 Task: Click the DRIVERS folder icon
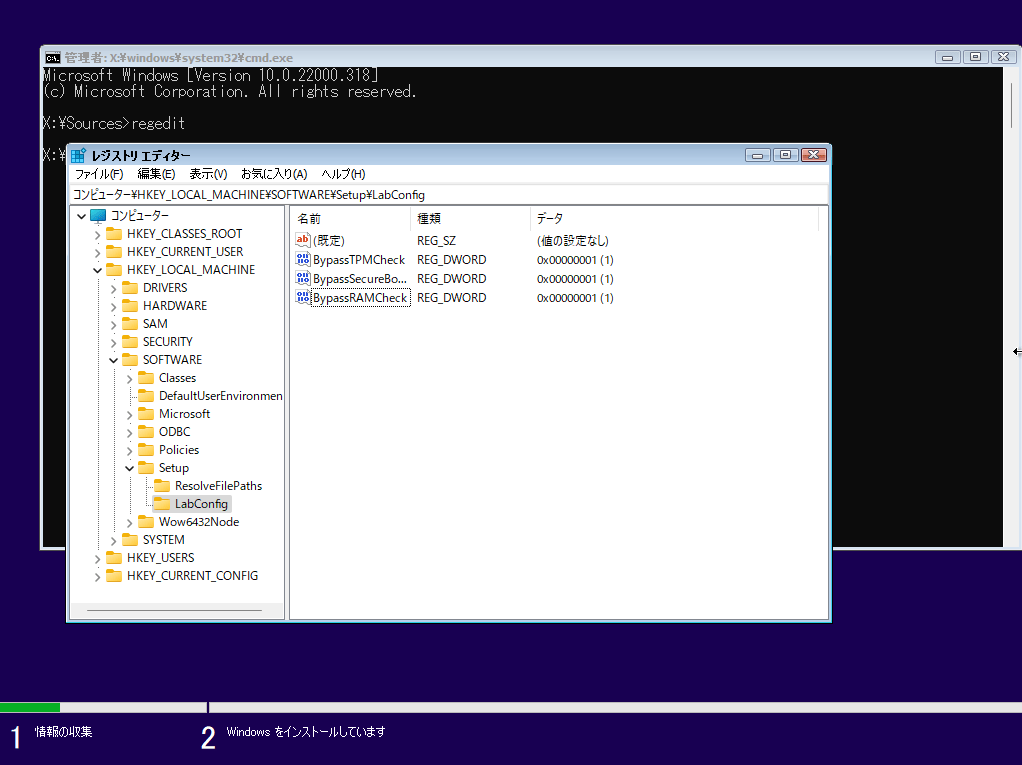click(x=130, y=287)
